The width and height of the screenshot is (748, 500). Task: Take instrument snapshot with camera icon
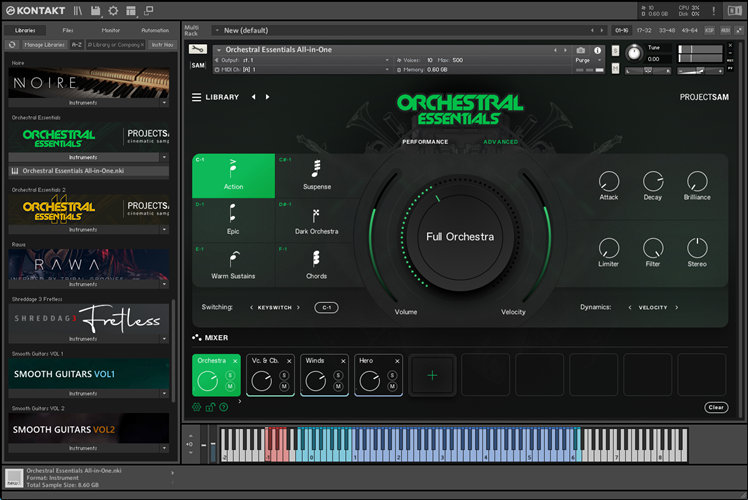click(x=580, y=49)
